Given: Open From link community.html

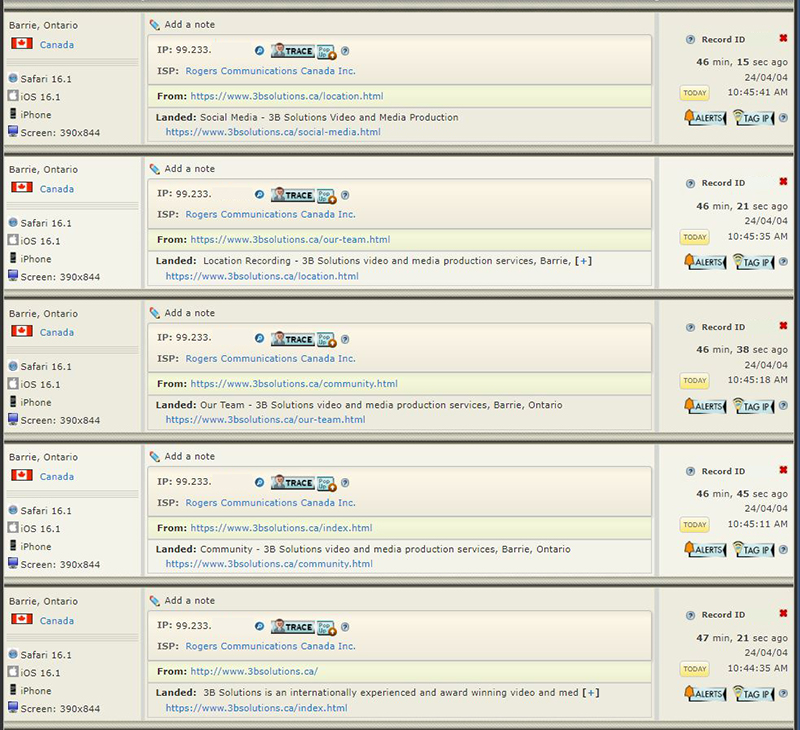Looking at the screenshot, I should pyautogui.click(x=294, y=384).
